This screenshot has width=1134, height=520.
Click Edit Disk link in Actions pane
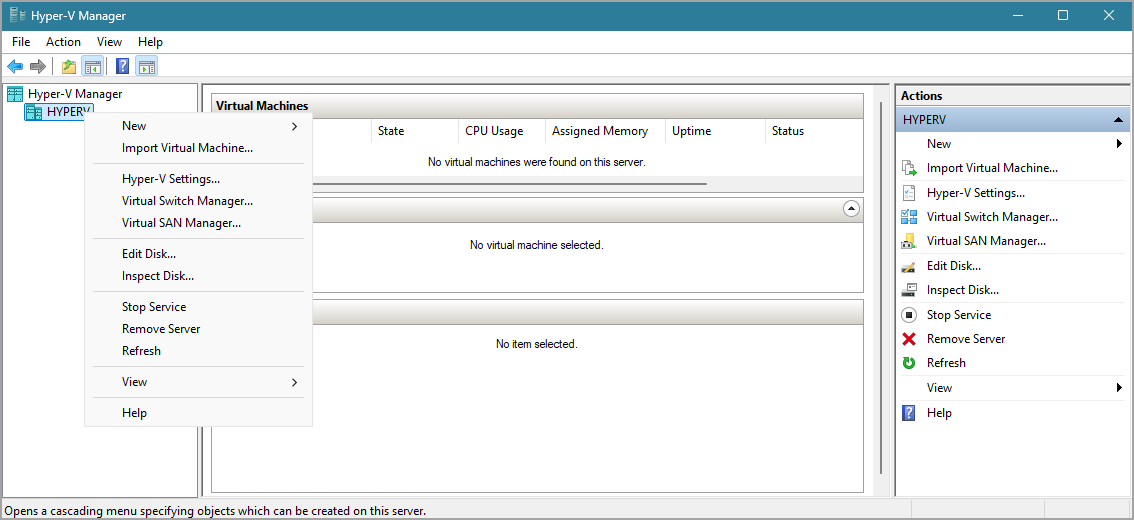tap(954, 266)
